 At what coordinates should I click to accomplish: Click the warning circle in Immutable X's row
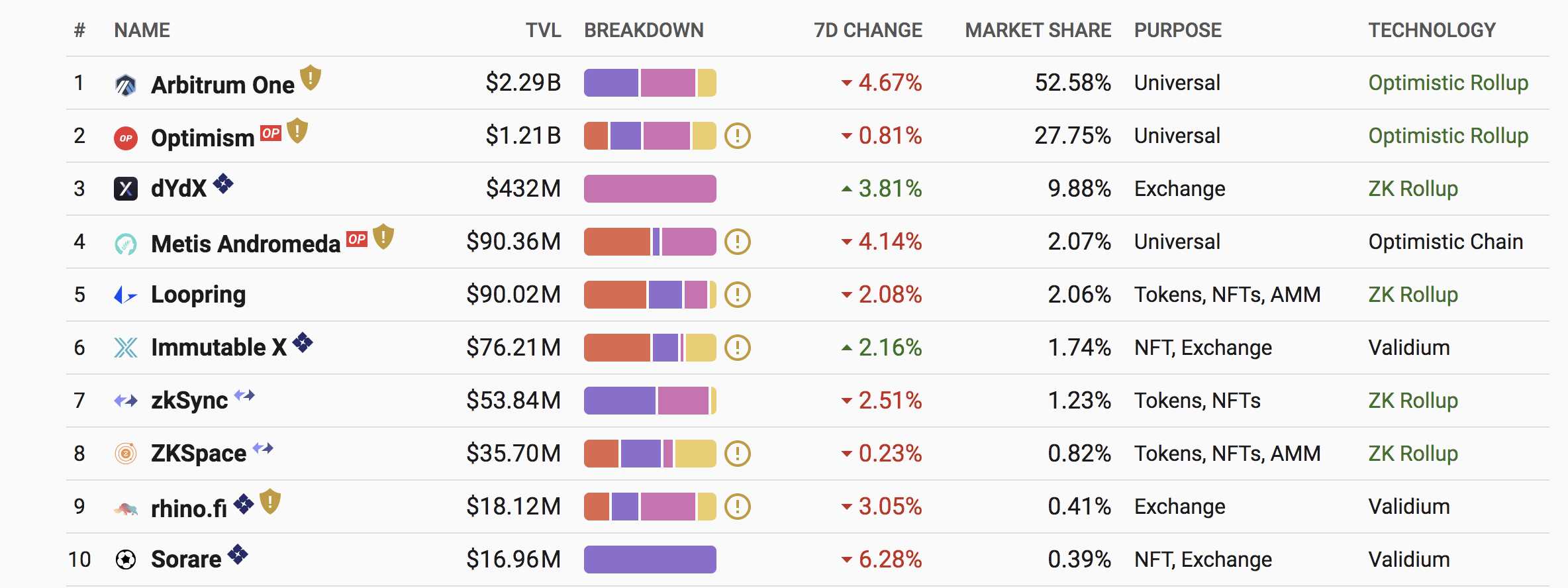click(x=737, y=348)
